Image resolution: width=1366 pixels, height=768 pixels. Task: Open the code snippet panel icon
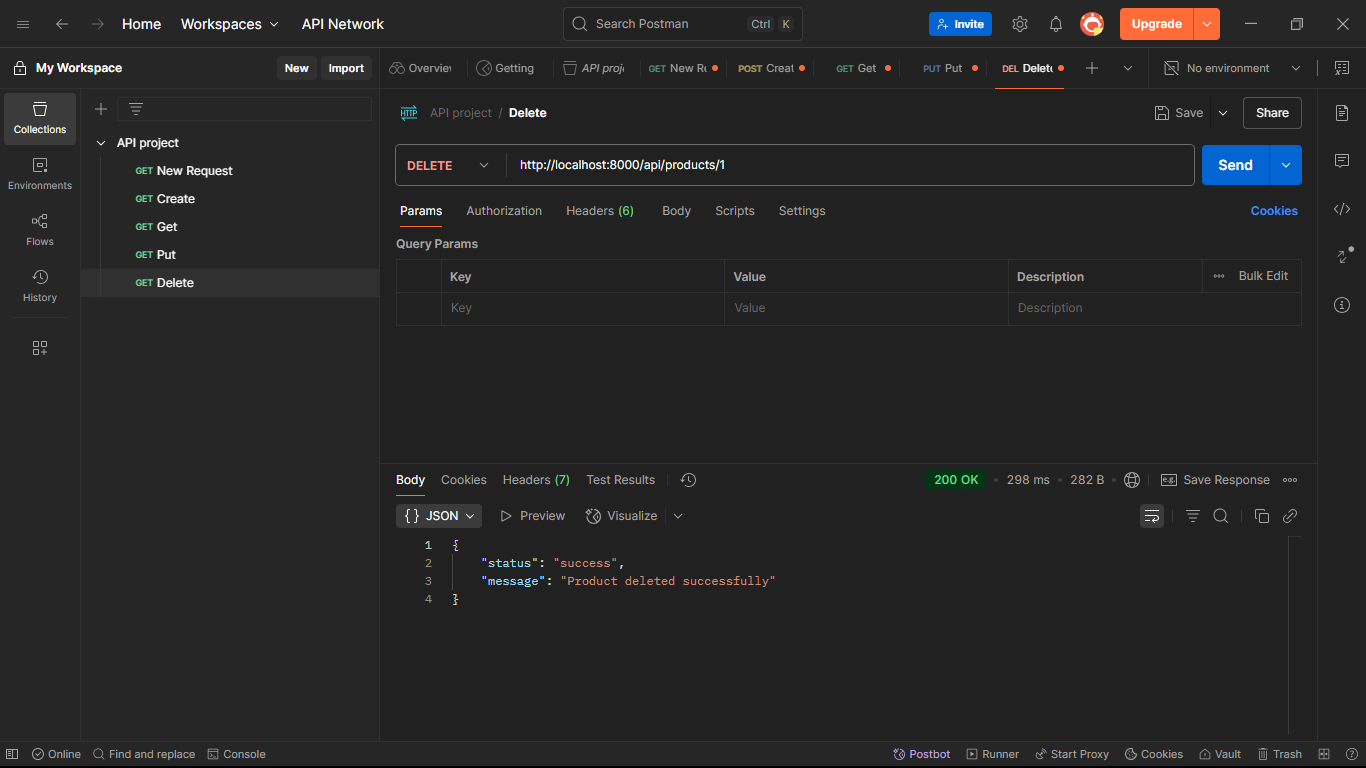click(1342, 209)
